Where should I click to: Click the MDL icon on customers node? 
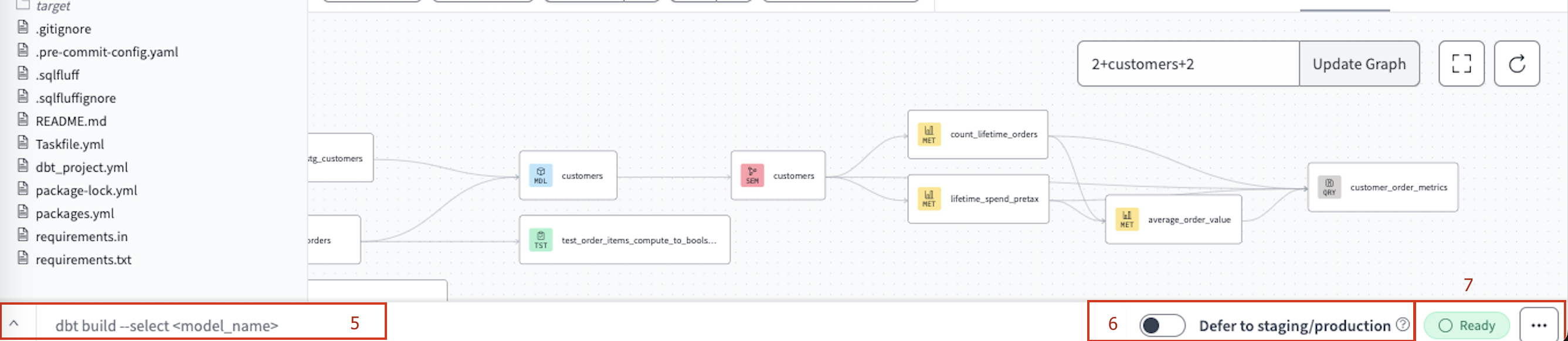(x=540, y=175)
